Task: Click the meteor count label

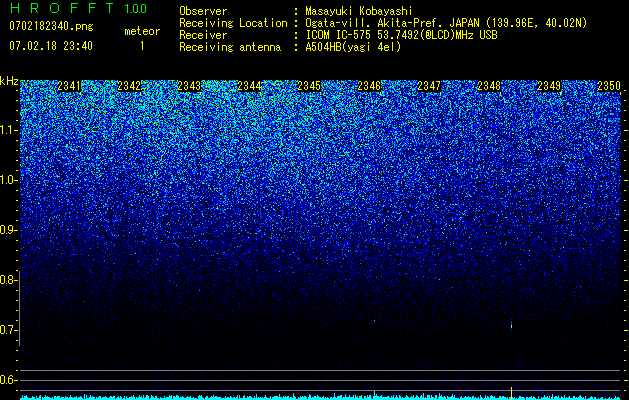Action: pyautogui.click(x=142, y=31)
